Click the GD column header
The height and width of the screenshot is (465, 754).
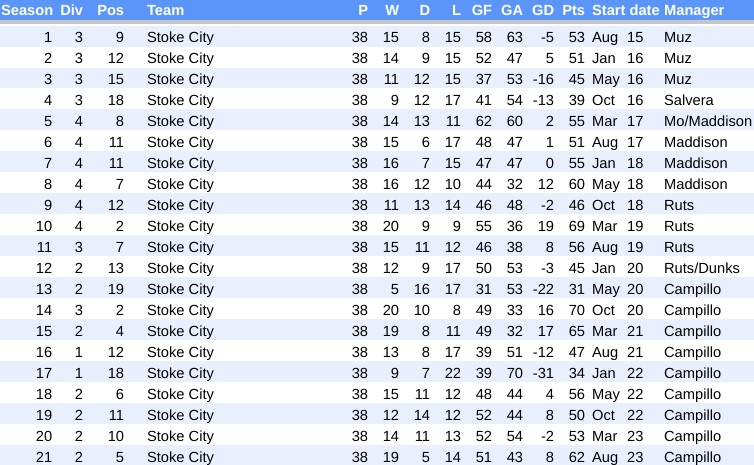[x=543, y=10]
